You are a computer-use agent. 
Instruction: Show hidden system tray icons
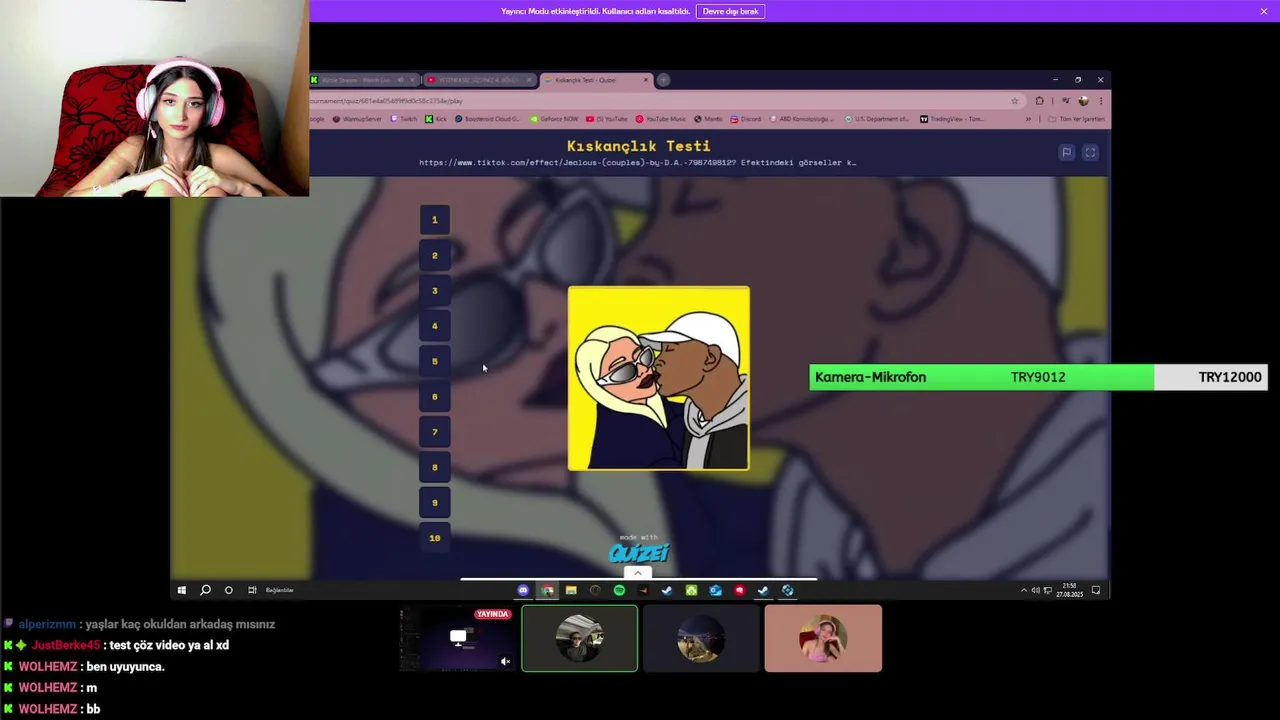click(1023, 590)
